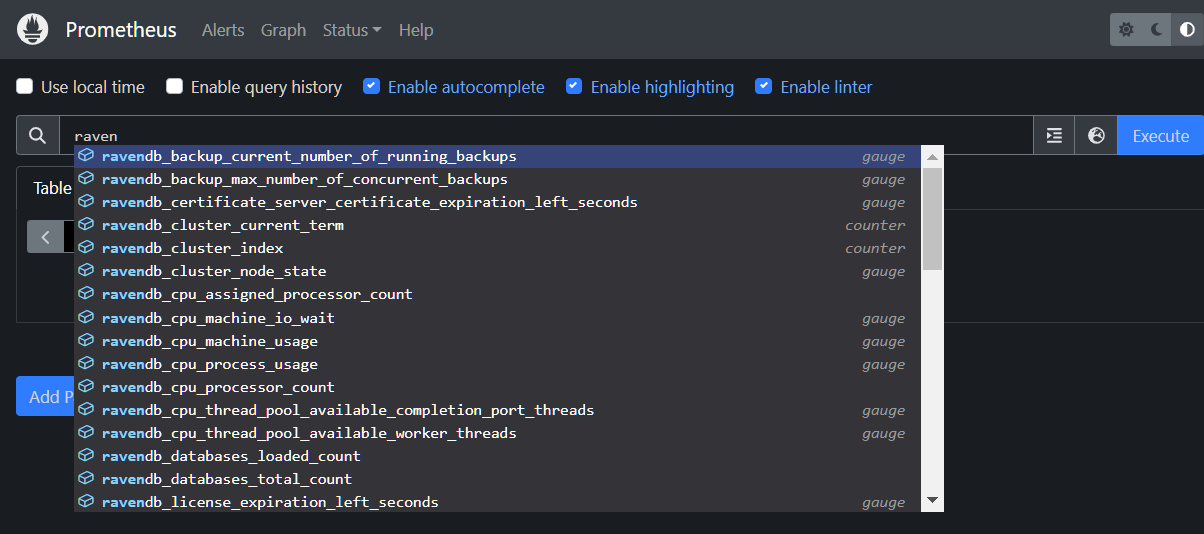Open the Help page
This screenshot has height=534, width=1204.
click(x=416, y=30)
